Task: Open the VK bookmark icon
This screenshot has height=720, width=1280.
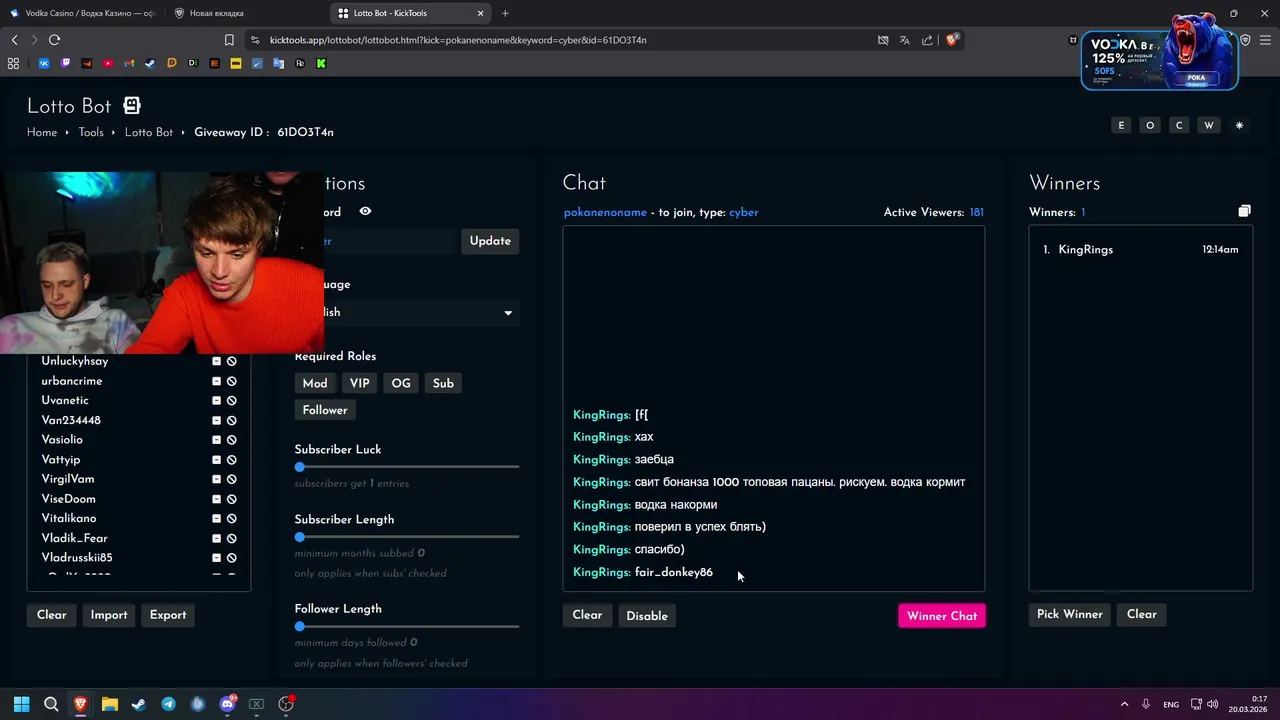Action: coord(44,63)
